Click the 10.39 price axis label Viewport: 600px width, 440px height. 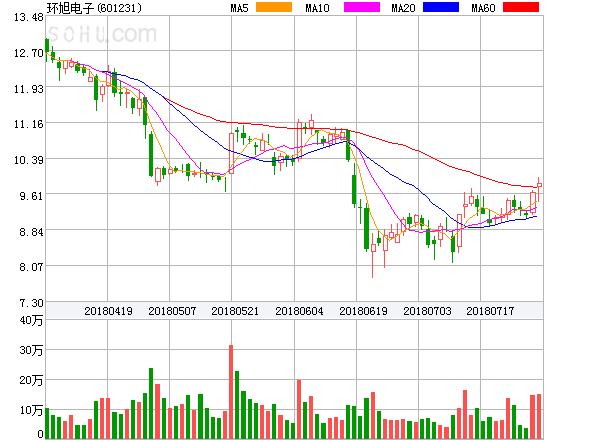[29, 160]
